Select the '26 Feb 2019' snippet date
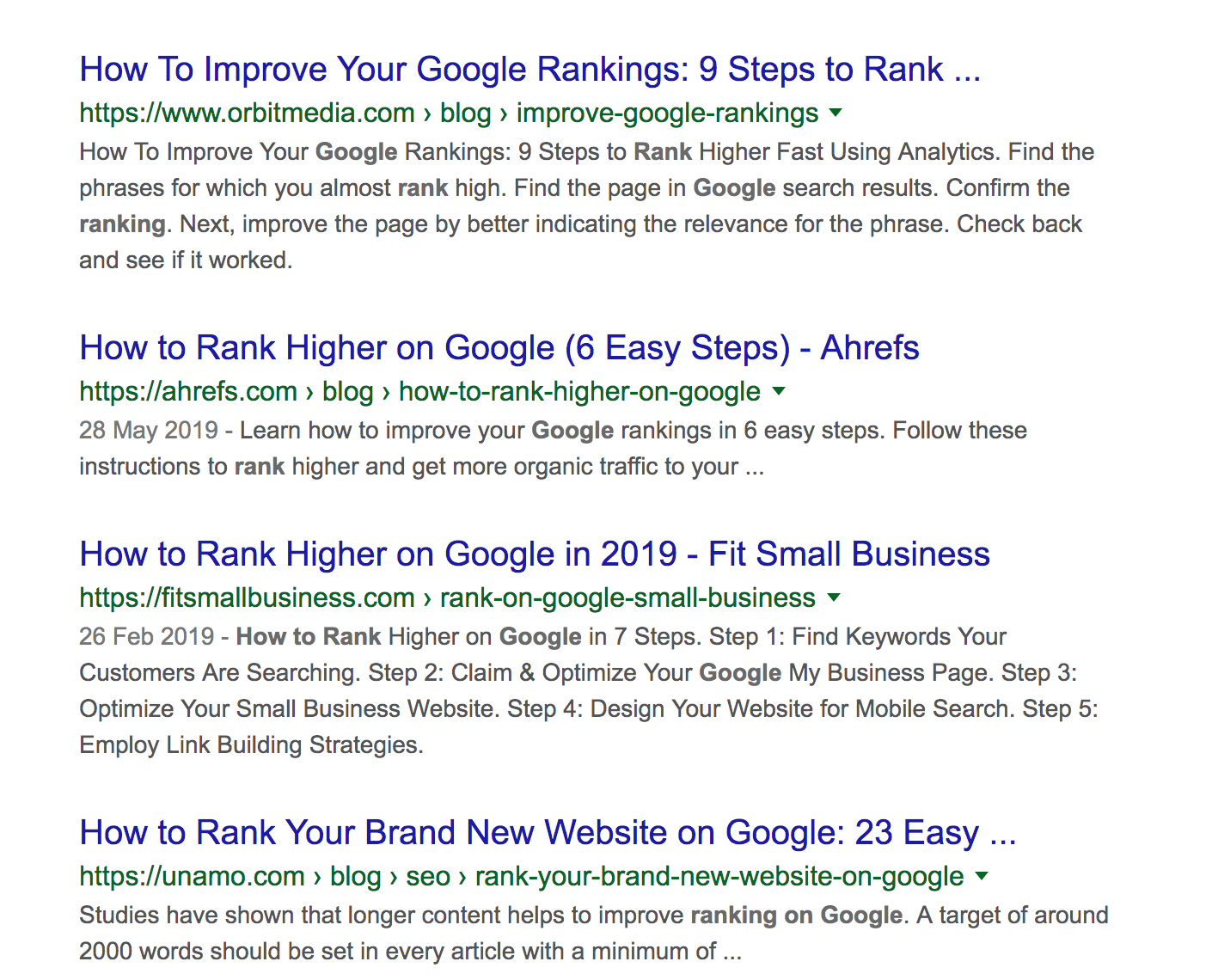 pyautogui.click(x=146, y=637)
